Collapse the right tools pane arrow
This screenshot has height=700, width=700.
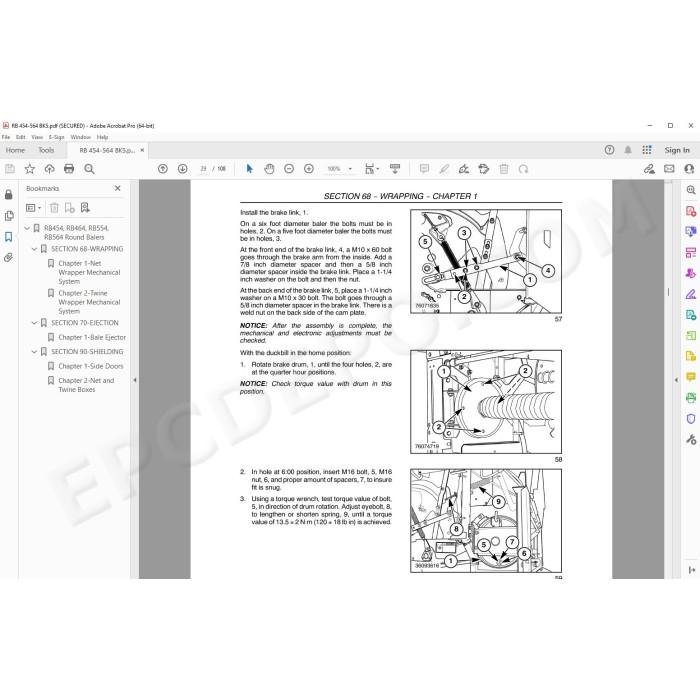(676, 380)
